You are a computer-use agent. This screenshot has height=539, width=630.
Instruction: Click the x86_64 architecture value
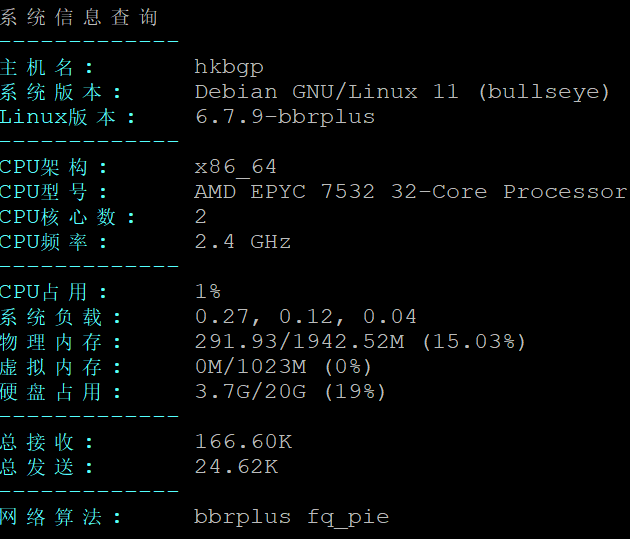[x=236, y=167]
